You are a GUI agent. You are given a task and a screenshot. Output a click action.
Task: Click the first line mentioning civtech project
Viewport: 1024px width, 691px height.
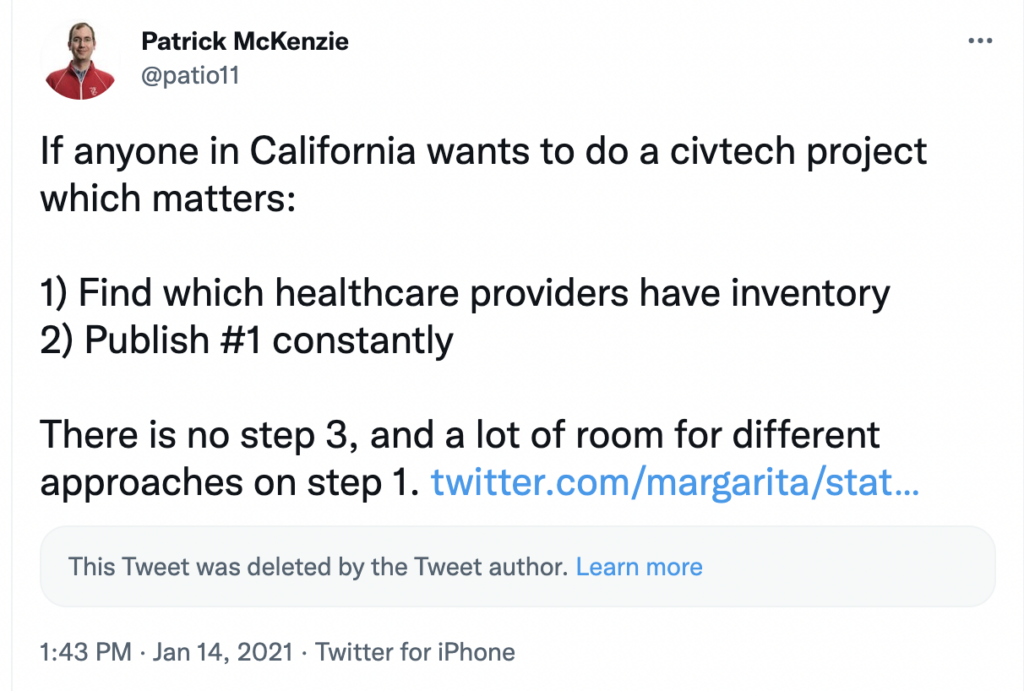pos(484,151)
